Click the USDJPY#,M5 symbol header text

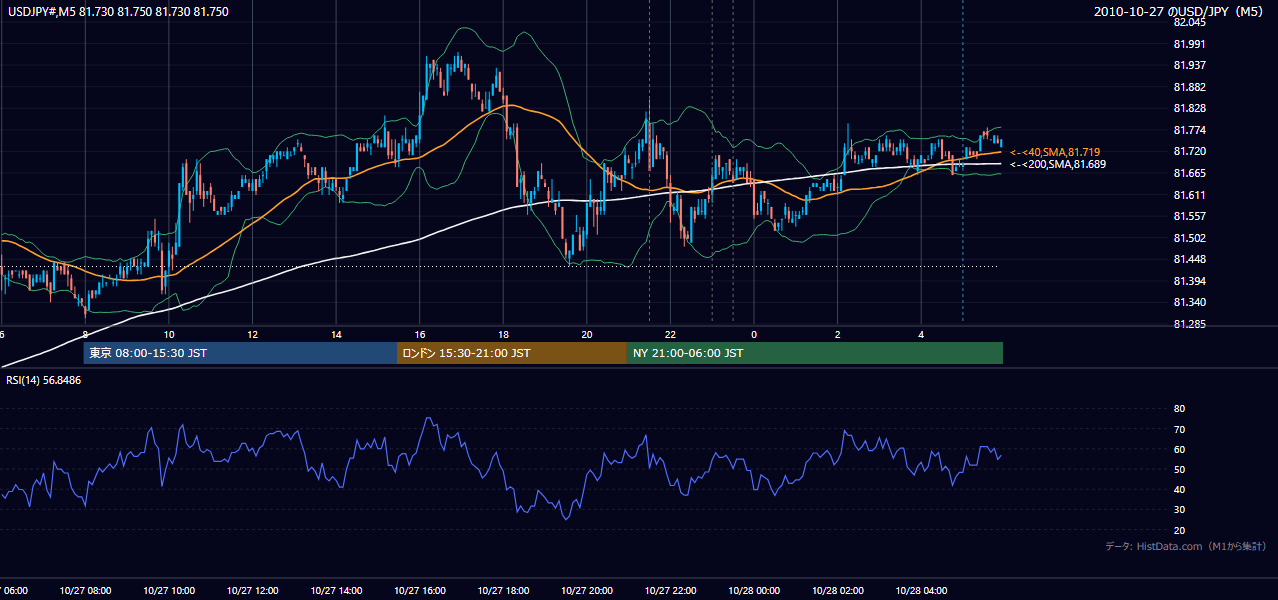coord(116,11)
